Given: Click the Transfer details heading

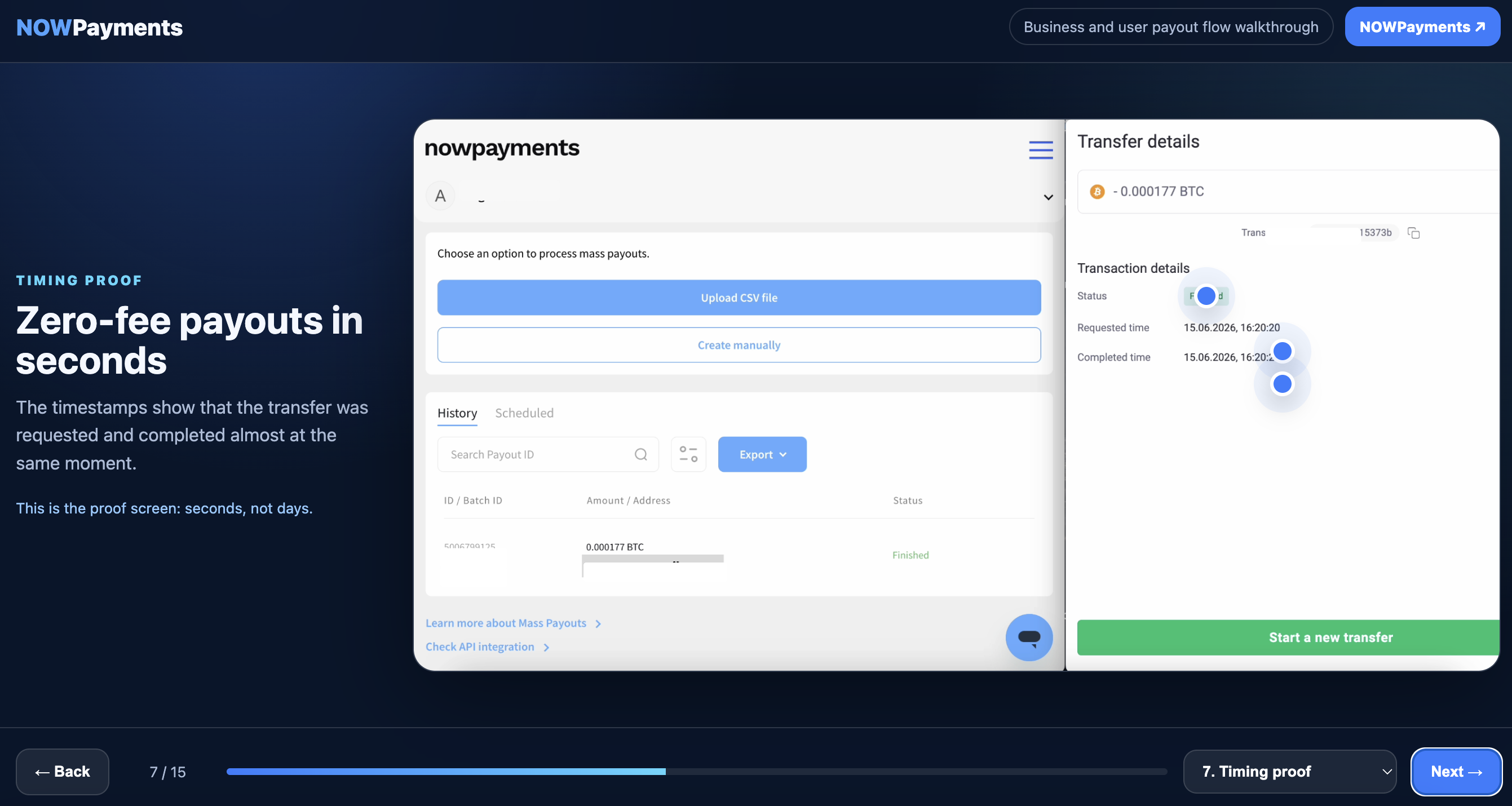Looking at the screenshot, I should point(1138,141).
